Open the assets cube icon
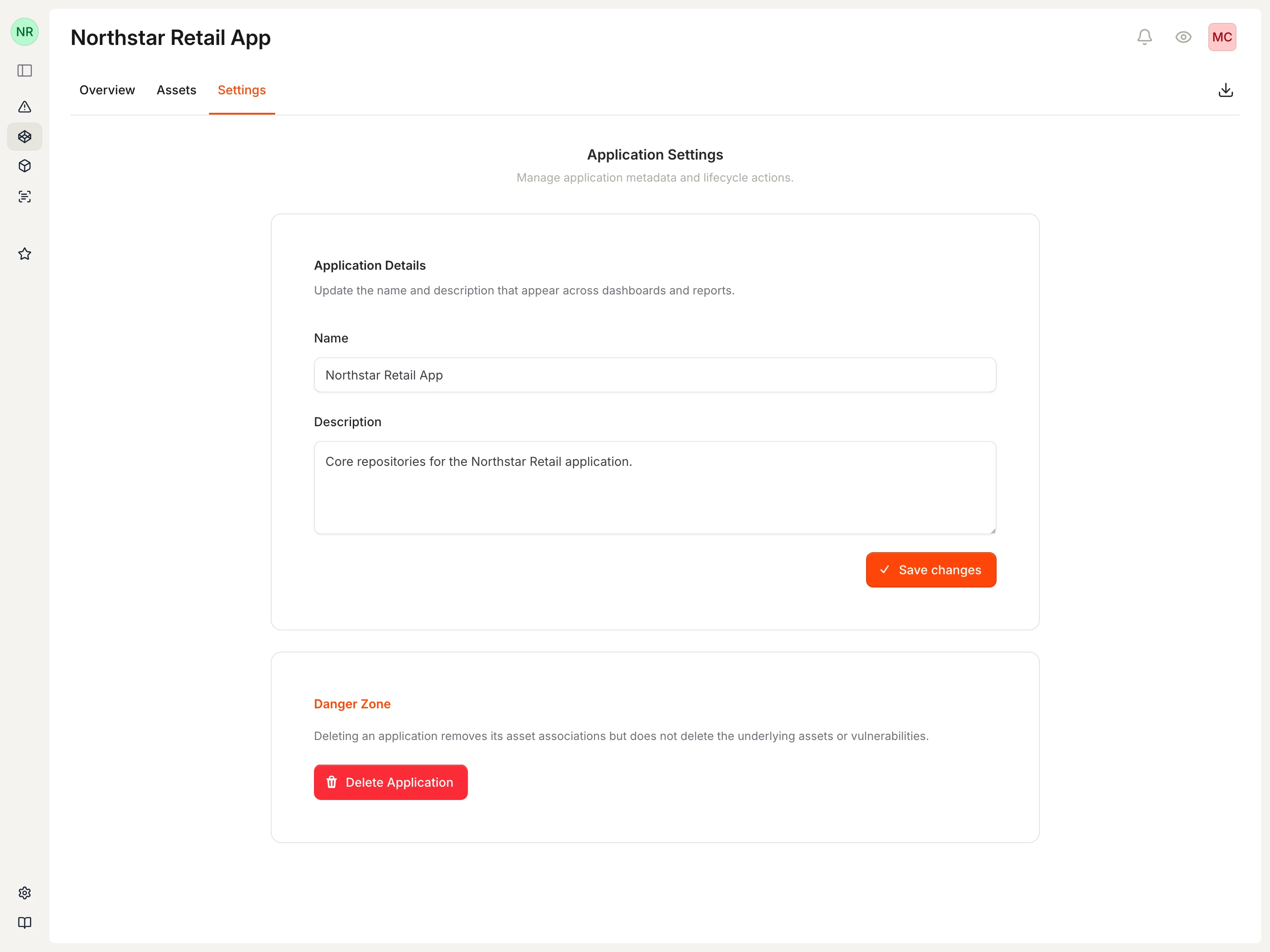Image resolution: width=1270 pixels, height=952 pixels. [25, 166]
